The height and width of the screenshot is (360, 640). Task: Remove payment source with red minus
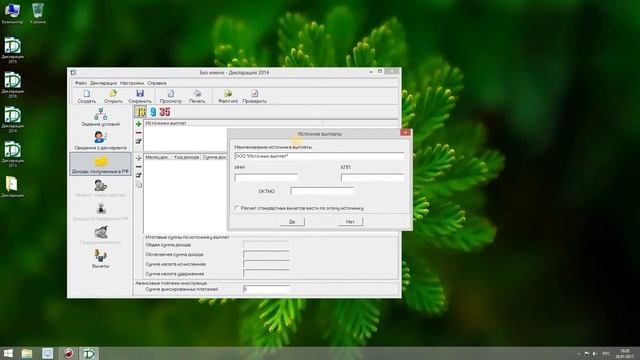click(138, 133)
